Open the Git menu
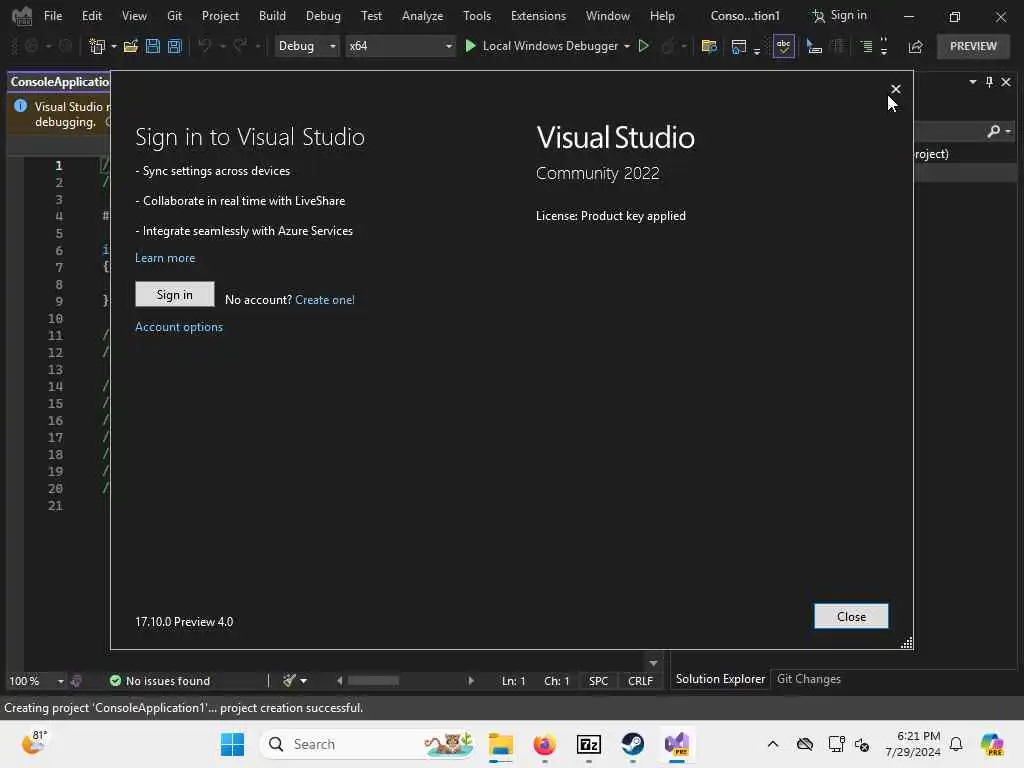 (174, 16)
